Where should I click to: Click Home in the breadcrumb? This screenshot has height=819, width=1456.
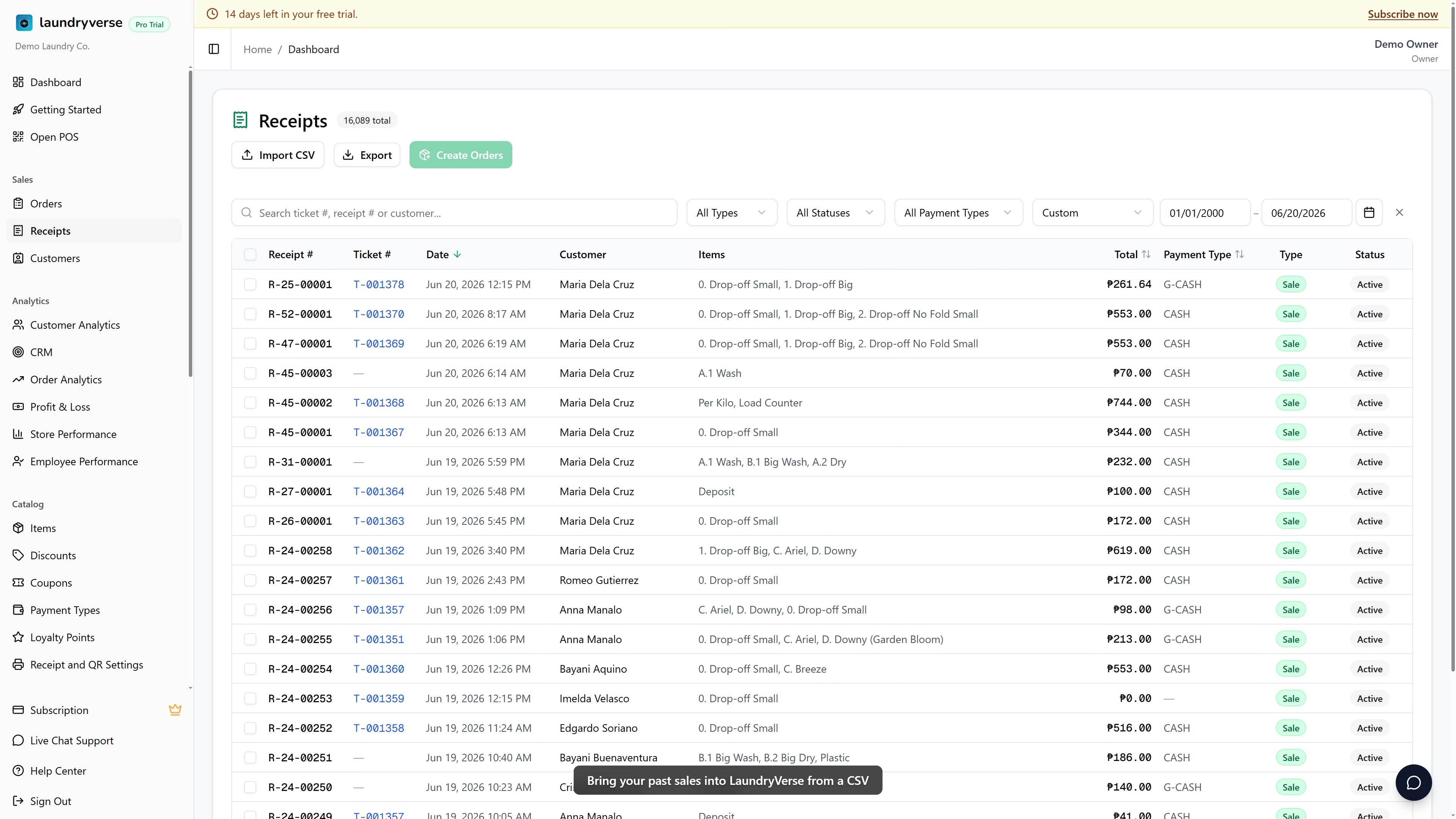click(x=258, y=49)
